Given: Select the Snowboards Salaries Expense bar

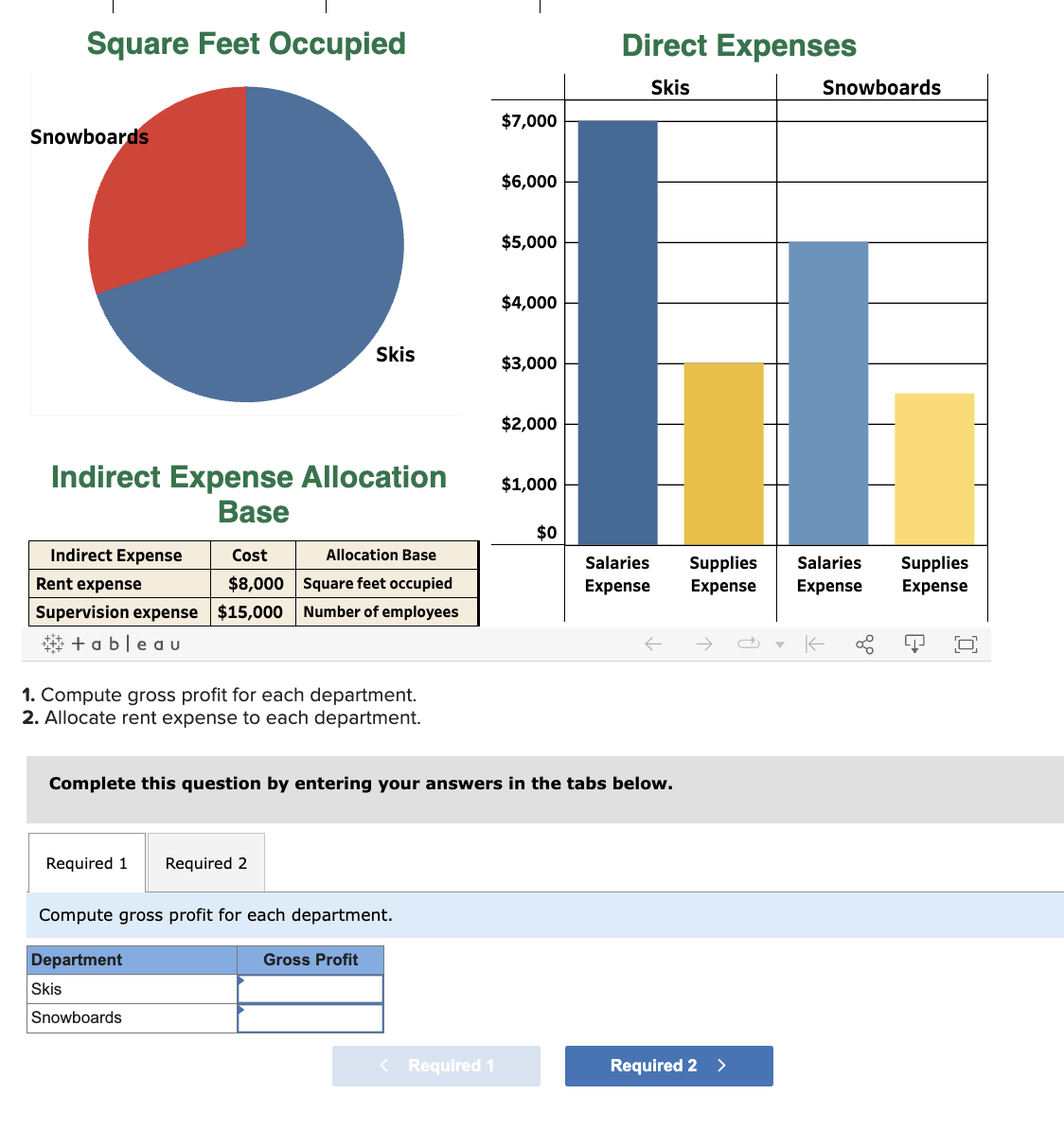Looking at the screenshot, I should coord(828,393).
